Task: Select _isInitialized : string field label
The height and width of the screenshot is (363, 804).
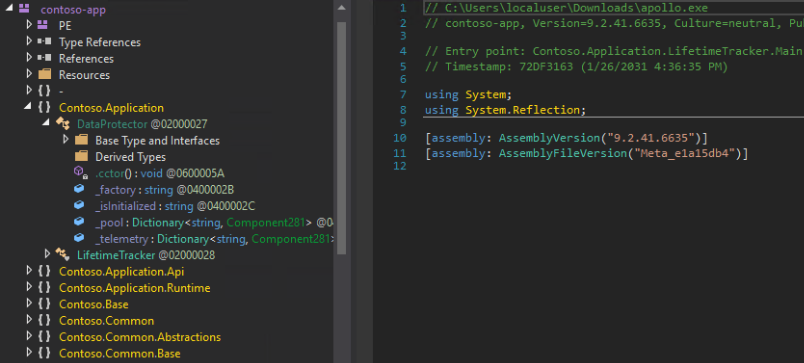Action: (175, 206)
